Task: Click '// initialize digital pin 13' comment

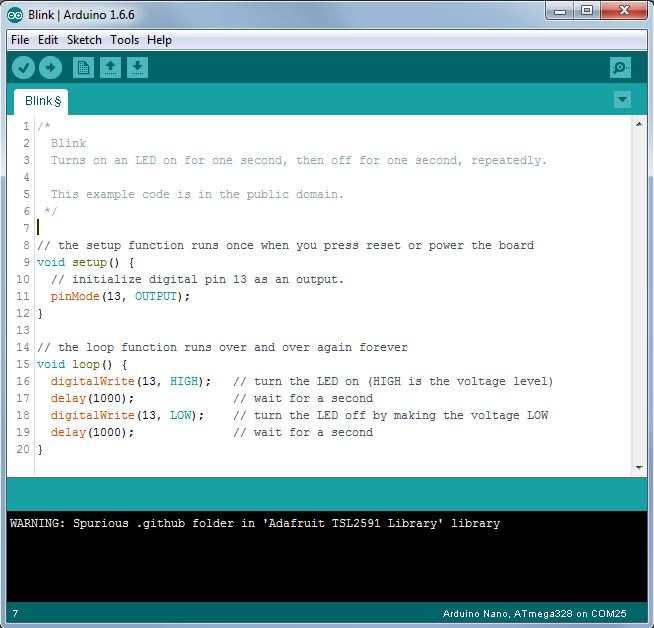Action: point(198,279)
